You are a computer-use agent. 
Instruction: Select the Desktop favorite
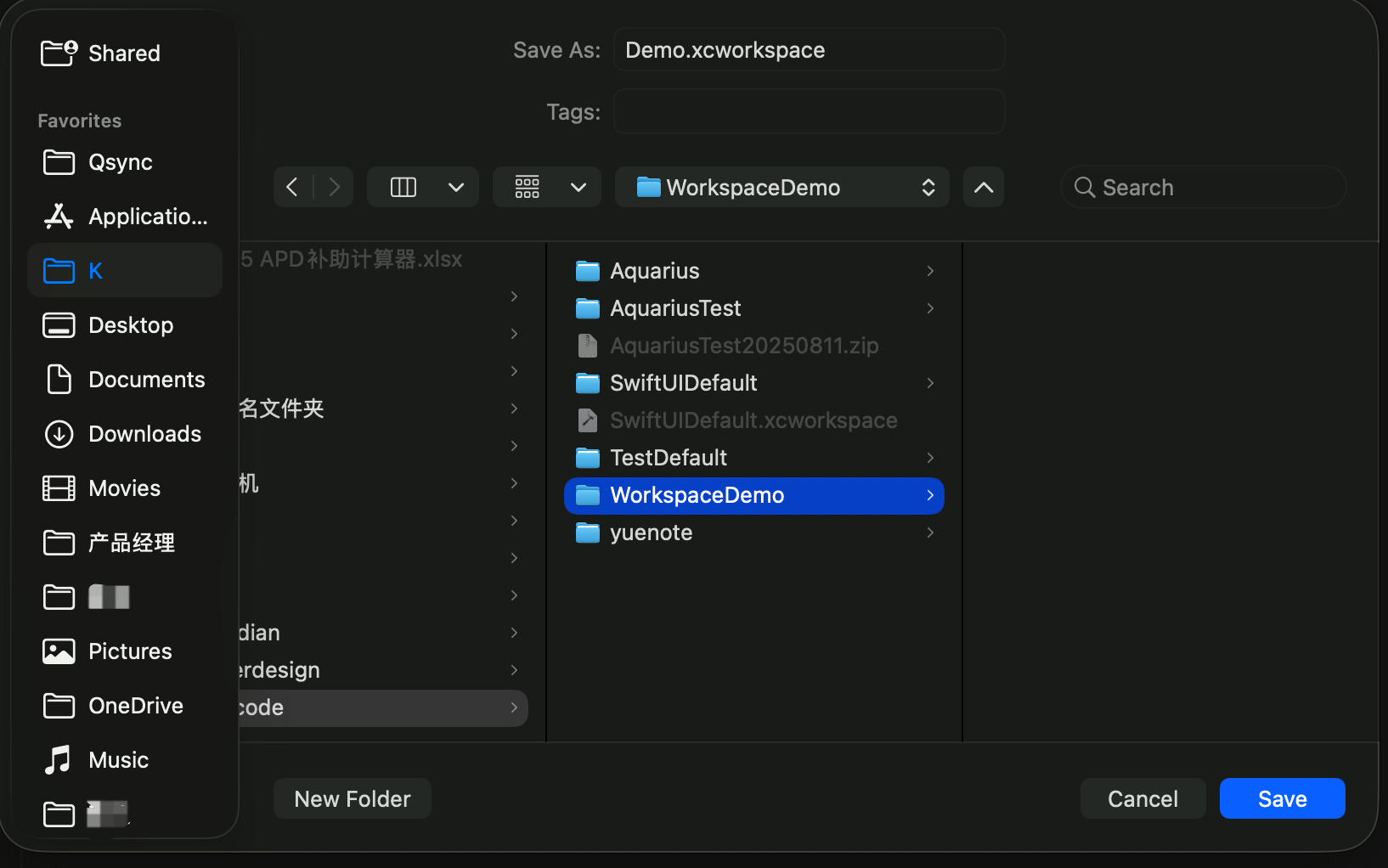[131, 325]
